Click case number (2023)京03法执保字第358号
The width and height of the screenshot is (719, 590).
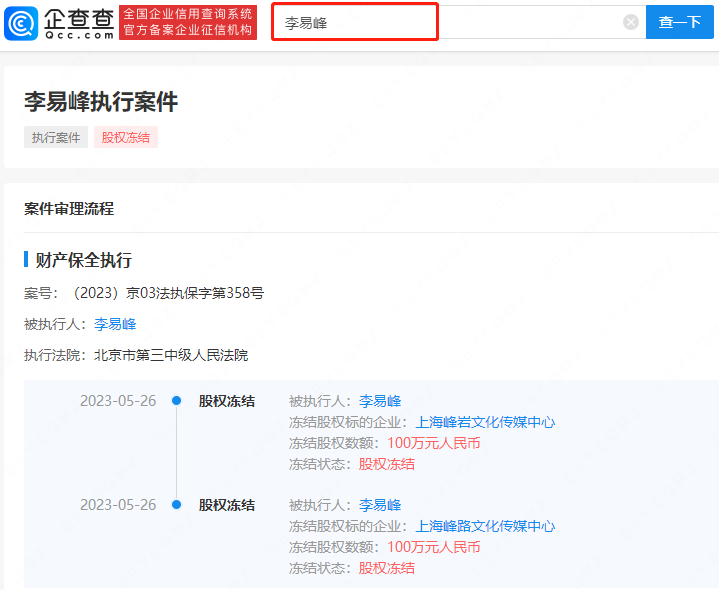167,293
